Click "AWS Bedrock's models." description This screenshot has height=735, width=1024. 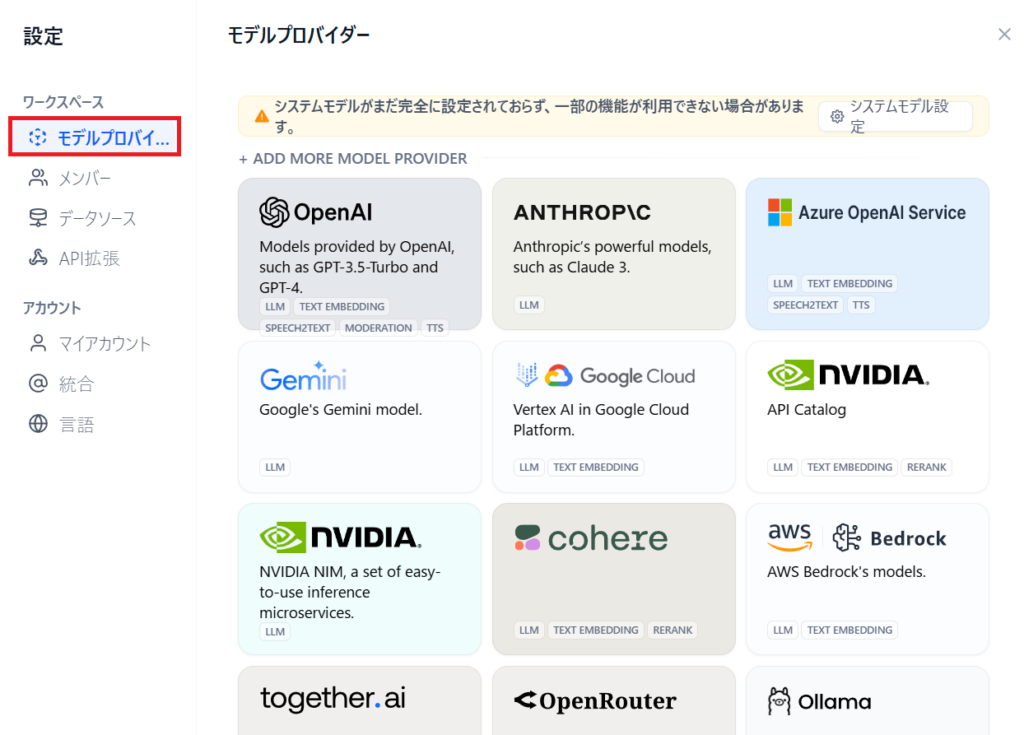pos(846,572)
